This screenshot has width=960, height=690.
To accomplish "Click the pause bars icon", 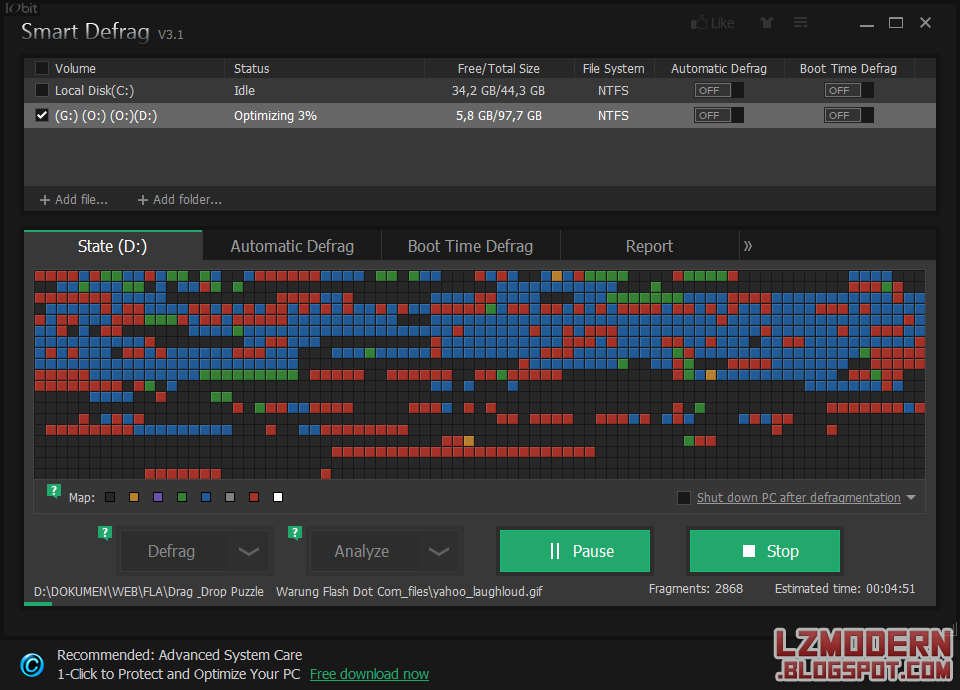I will pyautogui.click(x=555, y=551).
